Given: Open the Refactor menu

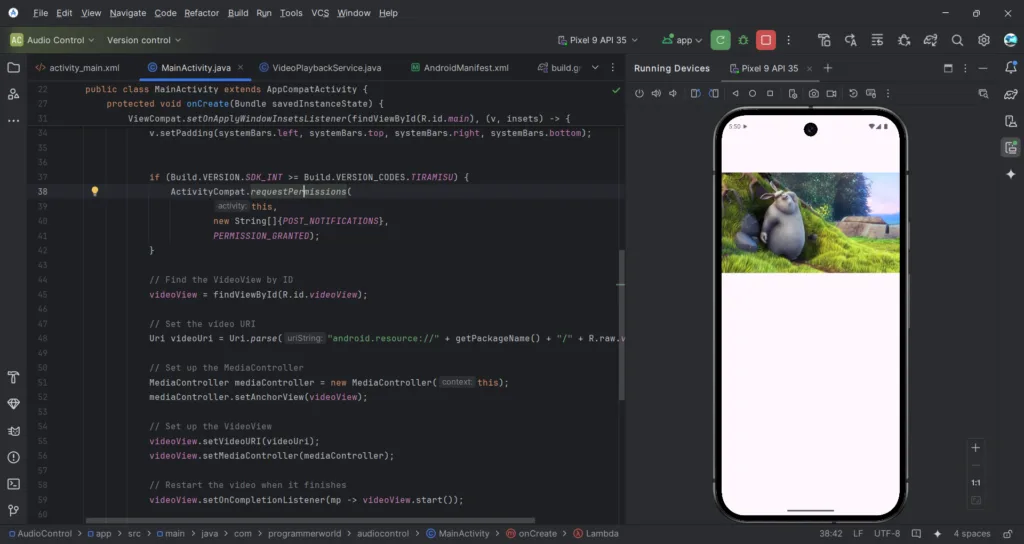Looking at the screenshot, I should [201, 13].
